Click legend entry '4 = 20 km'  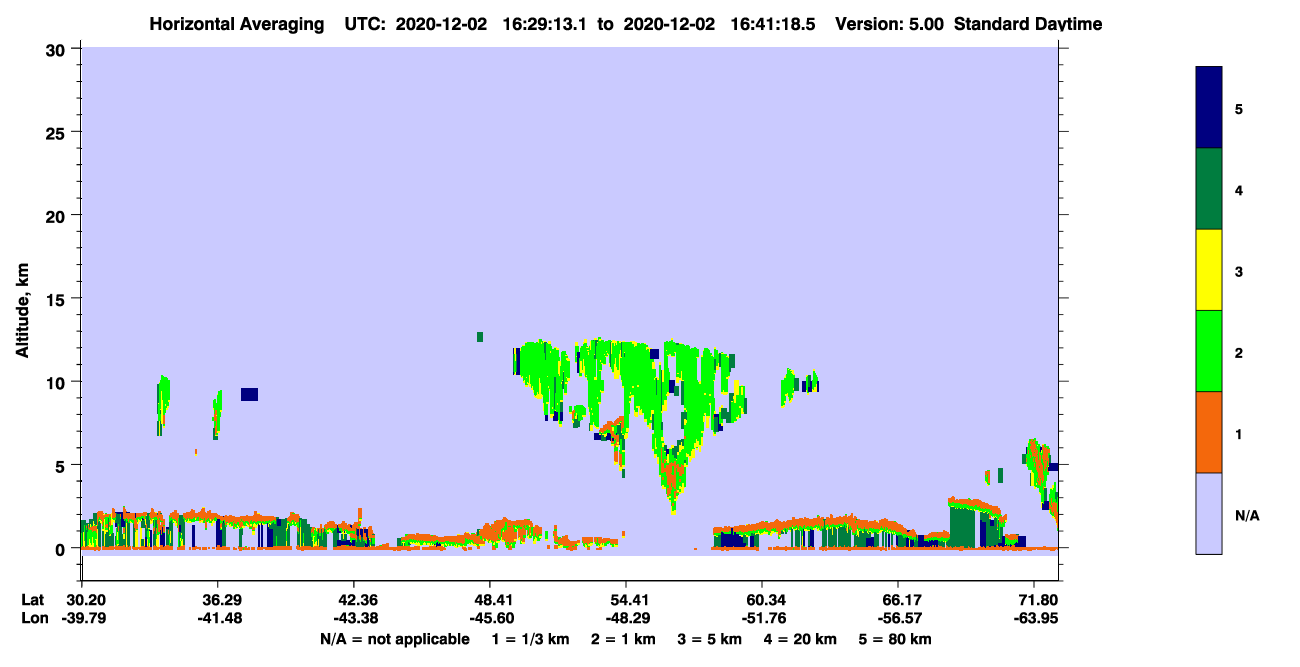[803, 638]
